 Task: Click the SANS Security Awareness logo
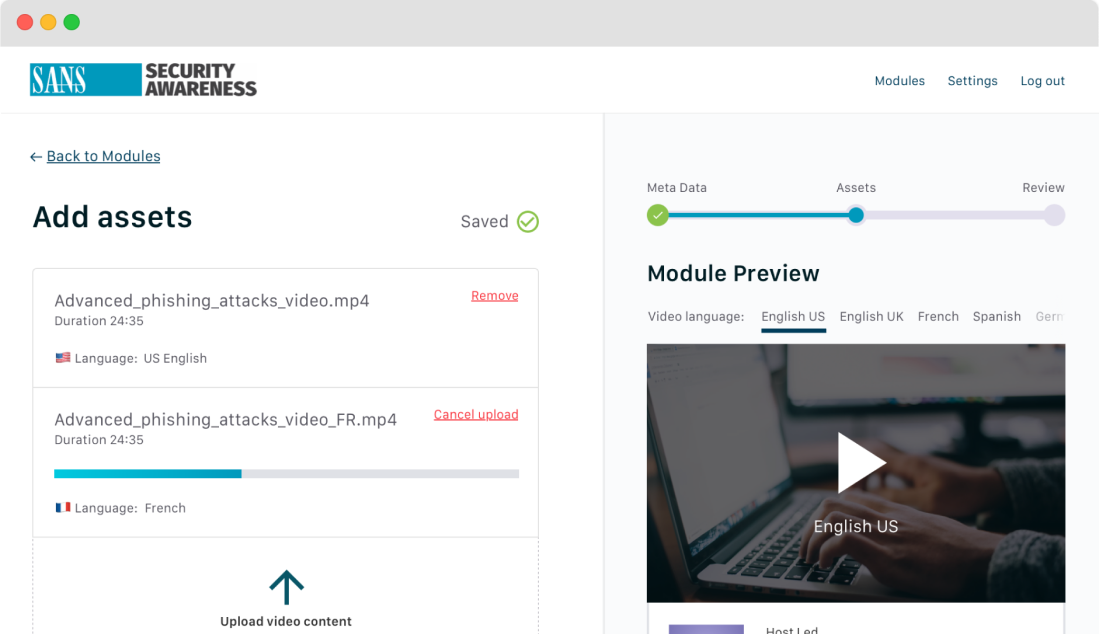coord(143,79)
